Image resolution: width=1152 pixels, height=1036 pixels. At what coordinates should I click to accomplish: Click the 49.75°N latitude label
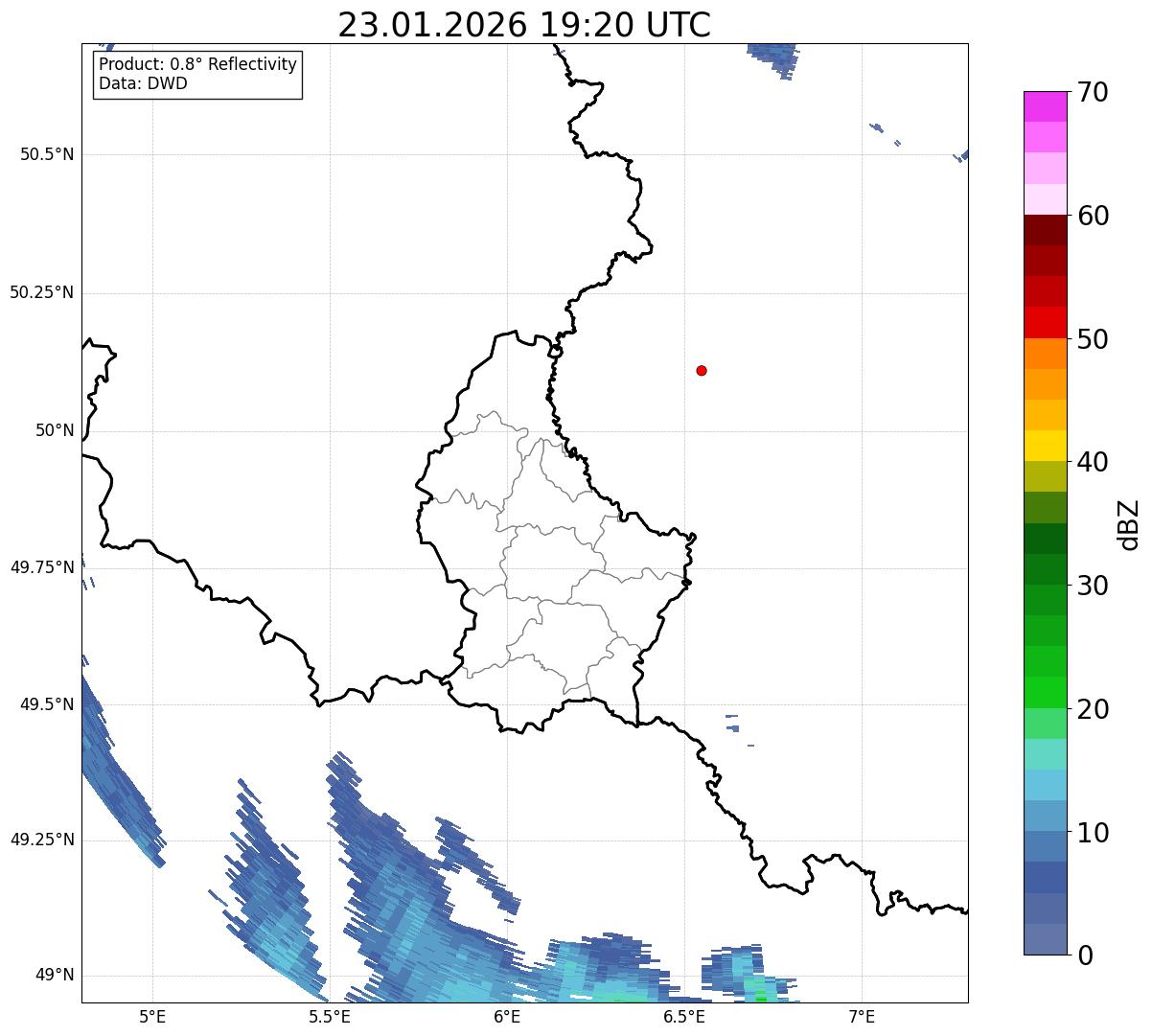(42, 567)
